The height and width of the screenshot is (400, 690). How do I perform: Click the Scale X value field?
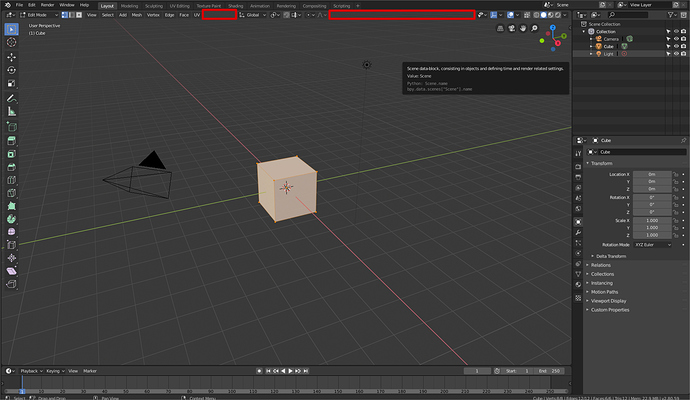(x=652, y=220)
